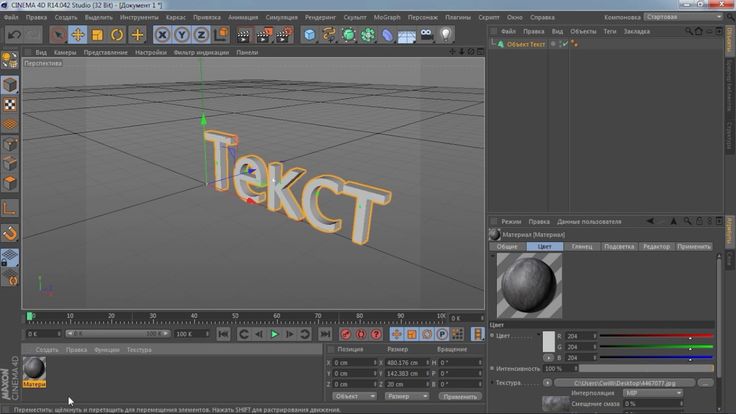Click the render to picture viewer icon
736x414 pixels.
(263, 35)
